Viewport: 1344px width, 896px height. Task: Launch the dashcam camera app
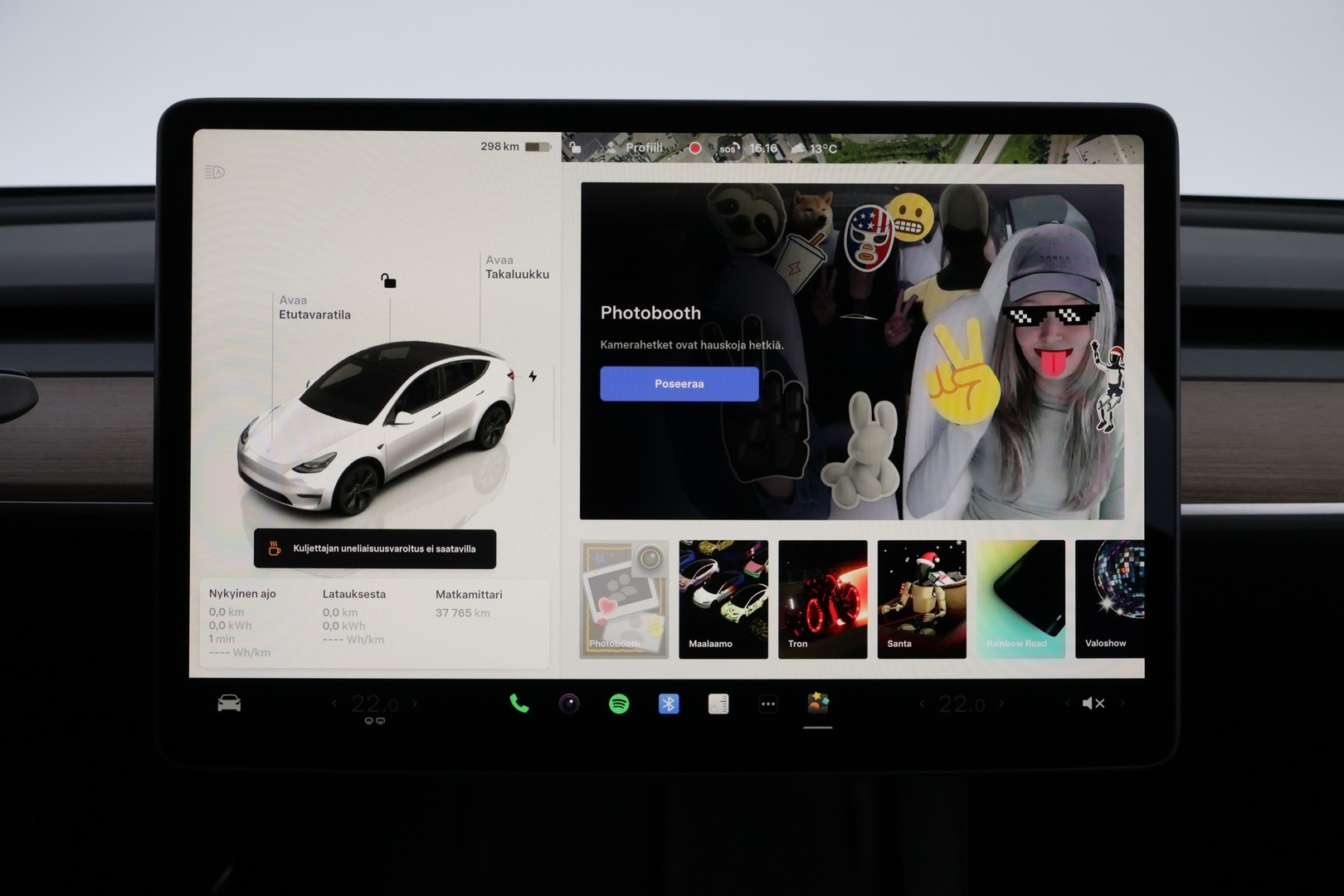pyautogui.click(x=569, y=704)
